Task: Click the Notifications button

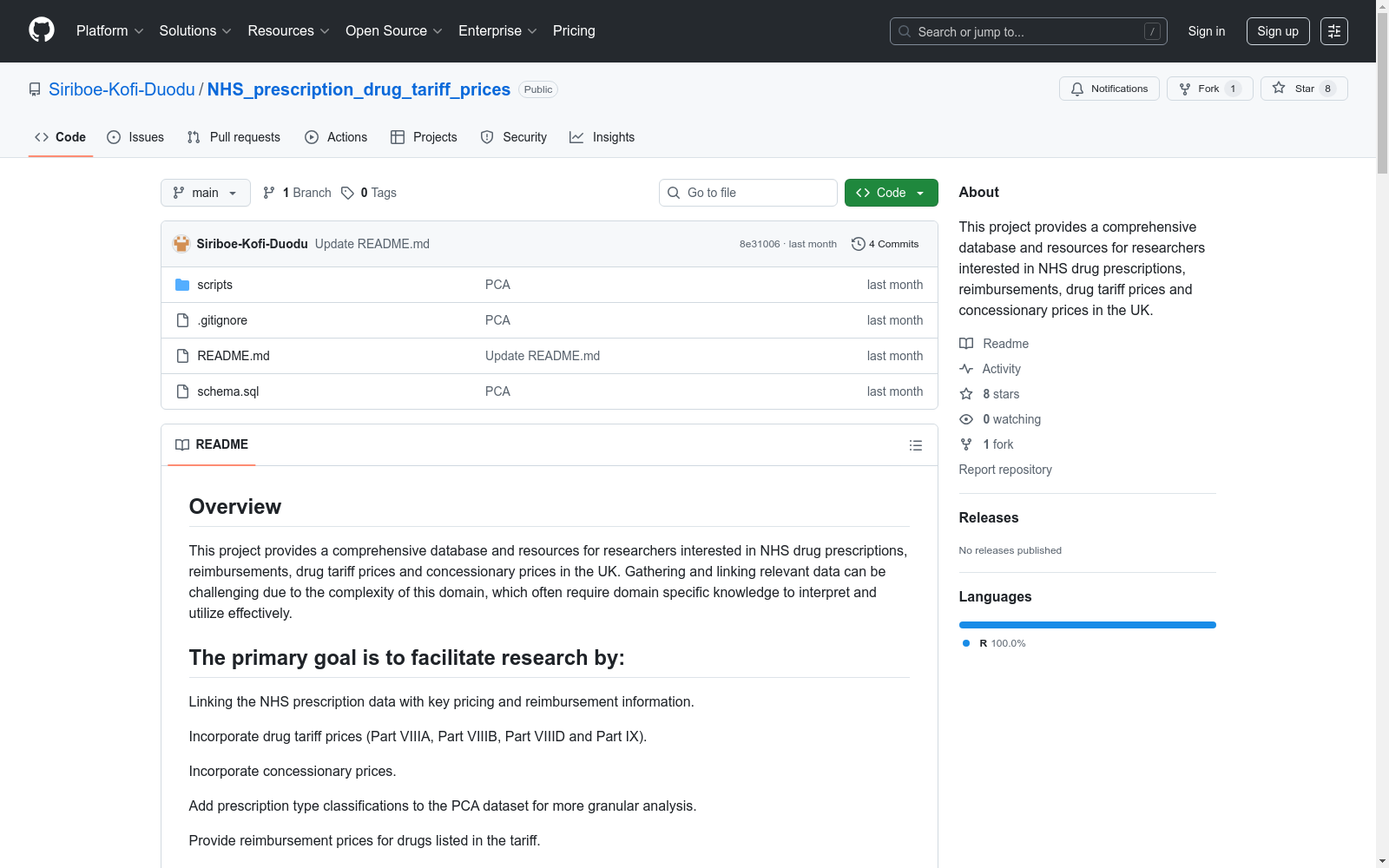Action: pyautogui.click(x=1109, y=89)
